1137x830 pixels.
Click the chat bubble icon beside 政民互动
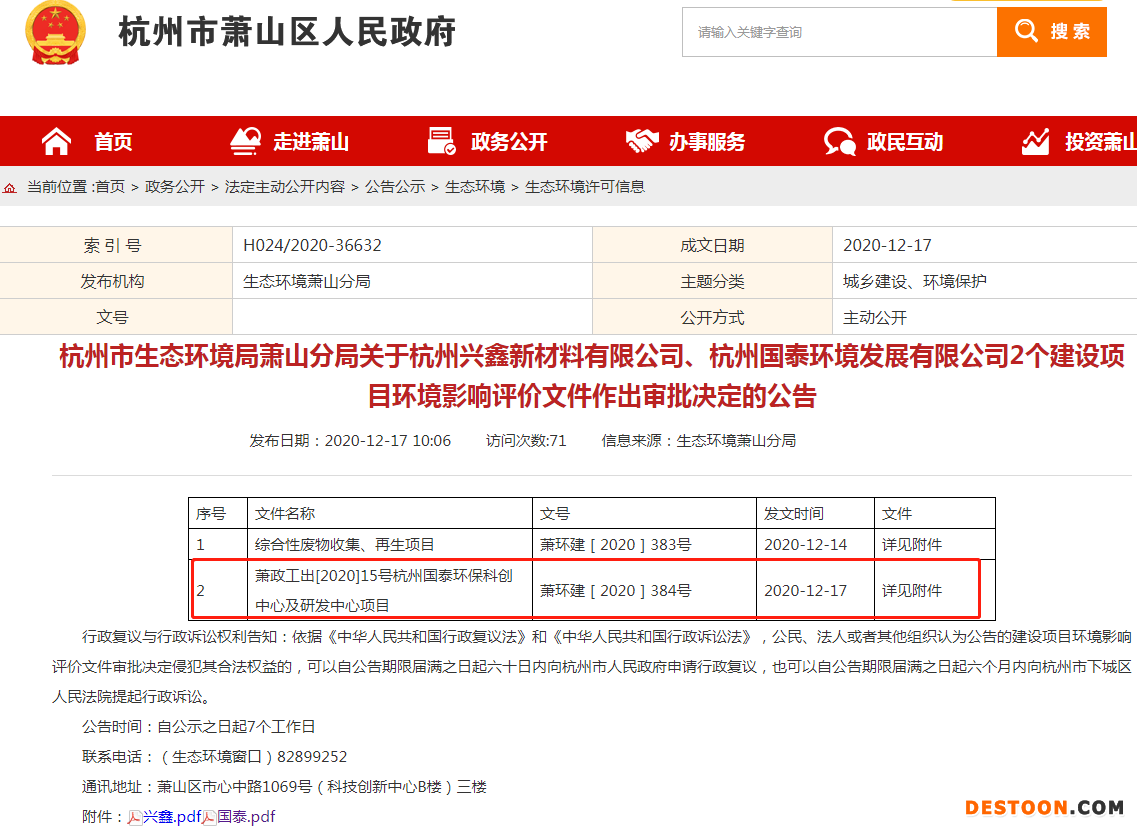click(x=839, y=142)
